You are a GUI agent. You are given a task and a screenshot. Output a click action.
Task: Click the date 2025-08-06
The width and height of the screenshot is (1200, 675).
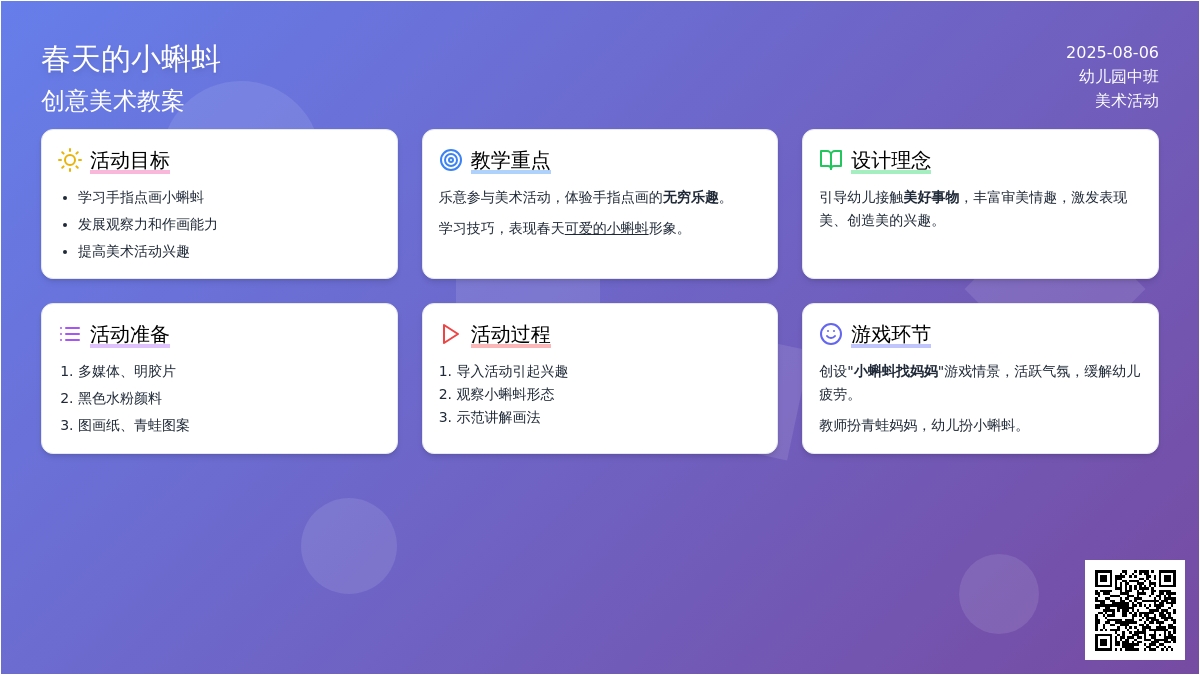tap(1112, 52)
